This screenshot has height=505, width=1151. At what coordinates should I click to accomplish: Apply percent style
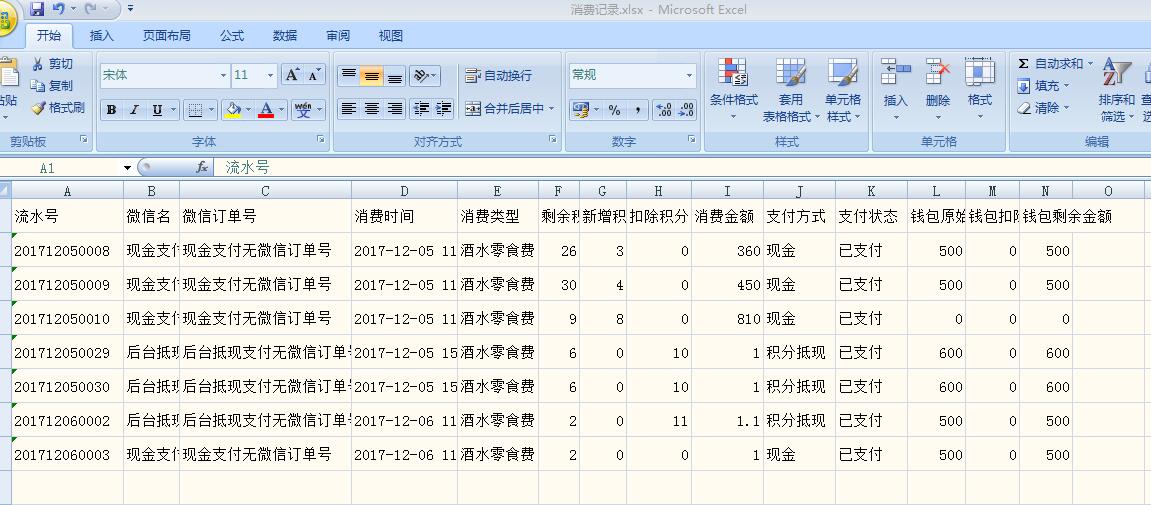pyautogui.click(x=614, y=110)
